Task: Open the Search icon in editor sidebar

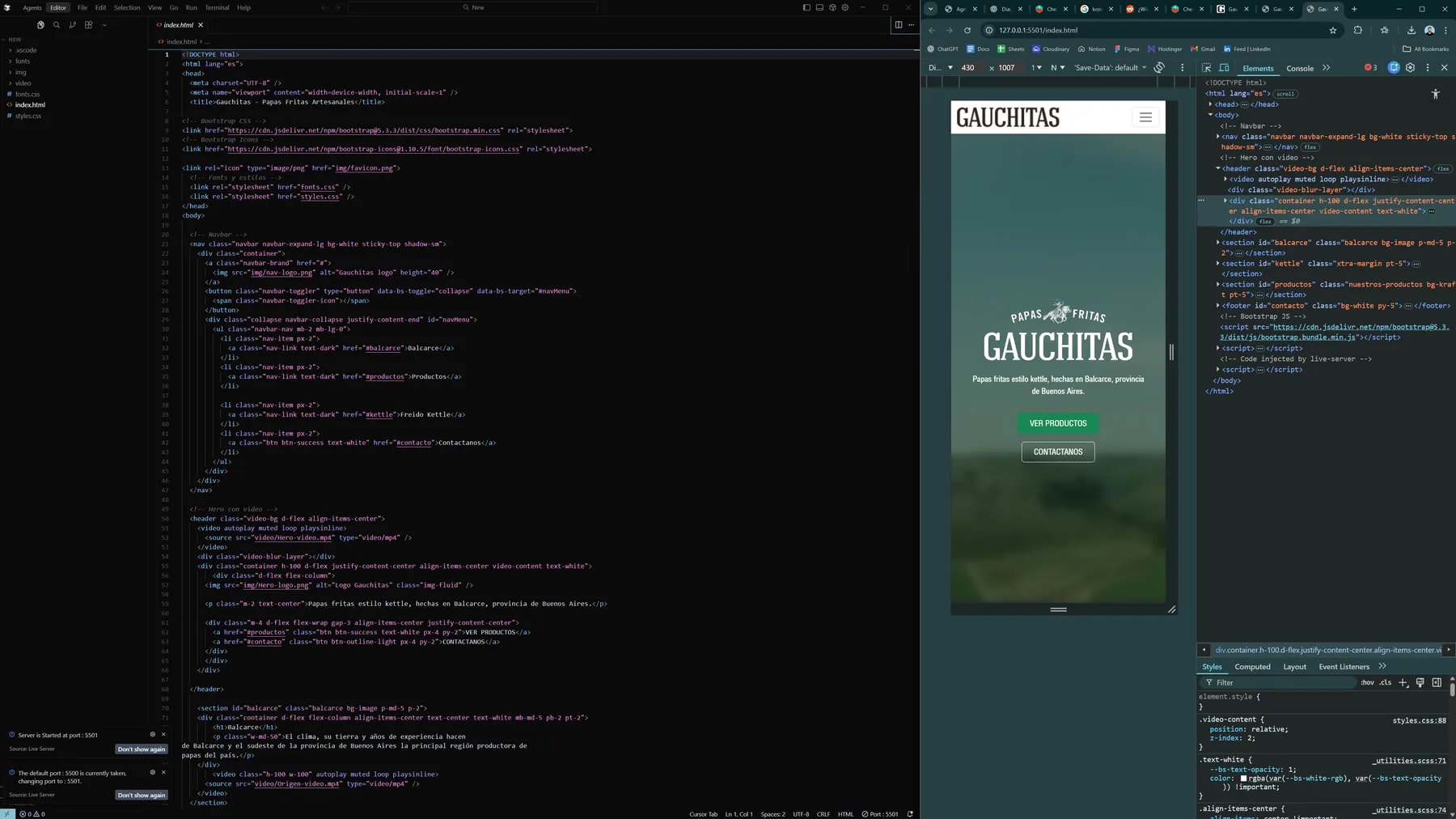Action: [x=57, y=25]
